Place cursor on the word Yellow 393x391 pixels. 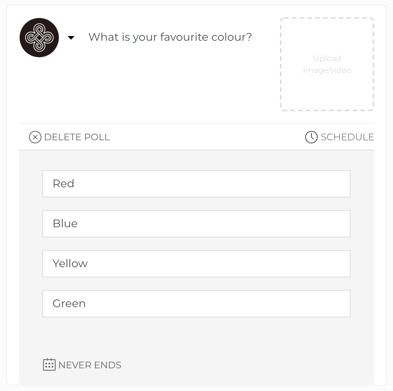tap(70, 264)
